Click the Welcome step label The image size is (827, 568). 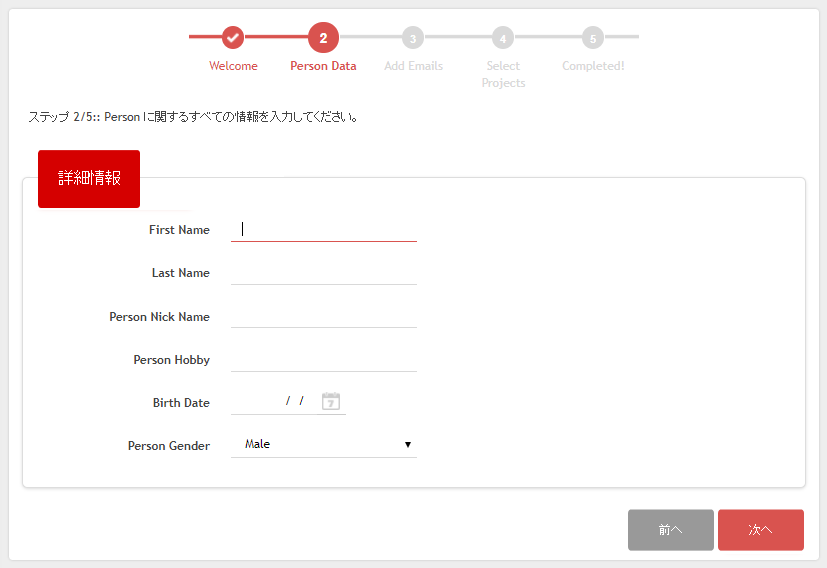[x=233, y=66]
